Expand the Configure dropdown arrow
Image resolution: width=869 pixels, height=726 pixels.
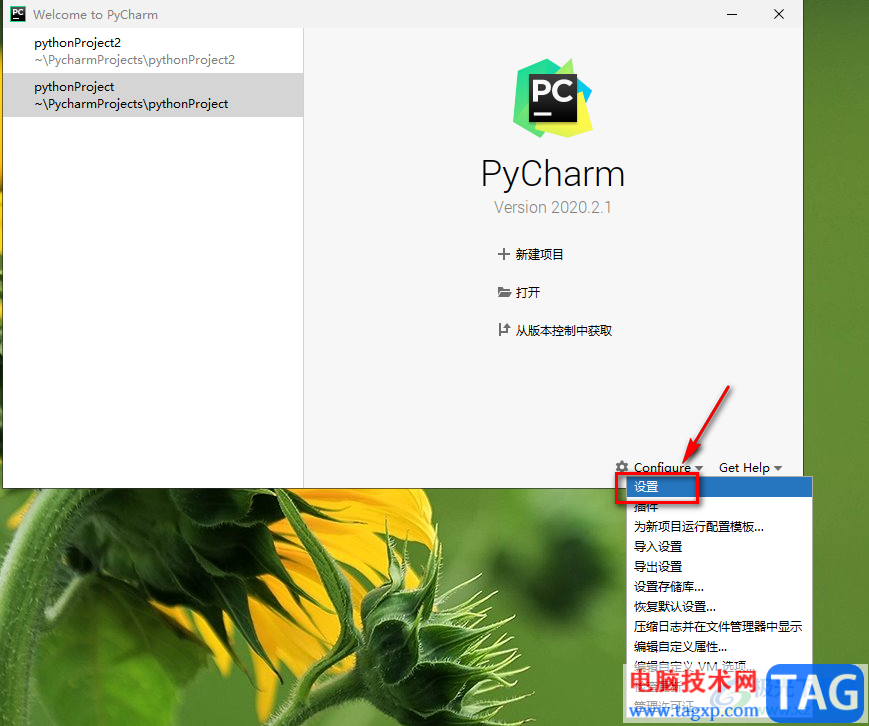[x=698, y=468]
